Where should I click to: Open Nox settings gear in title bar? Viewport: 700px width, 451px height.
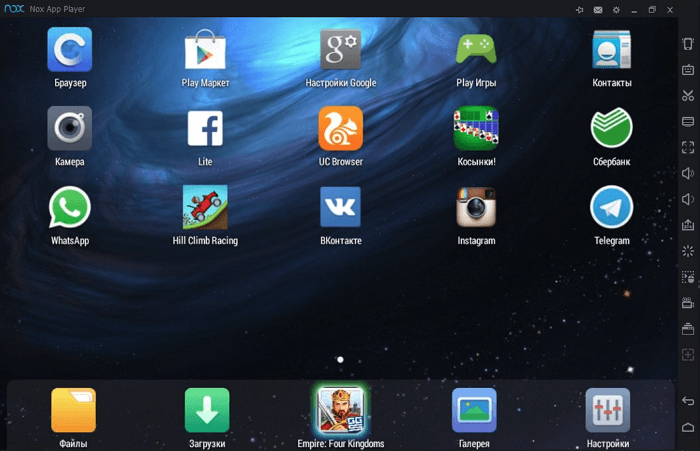[x=616, y=9]
